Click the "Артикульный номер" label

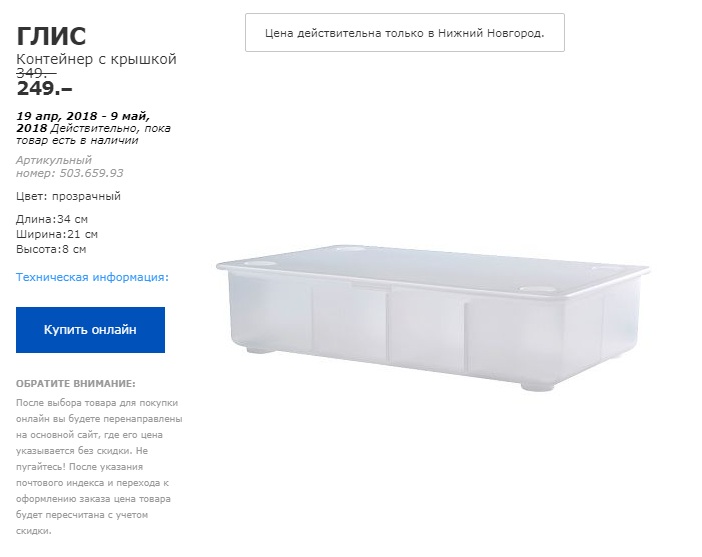(54, 160)
